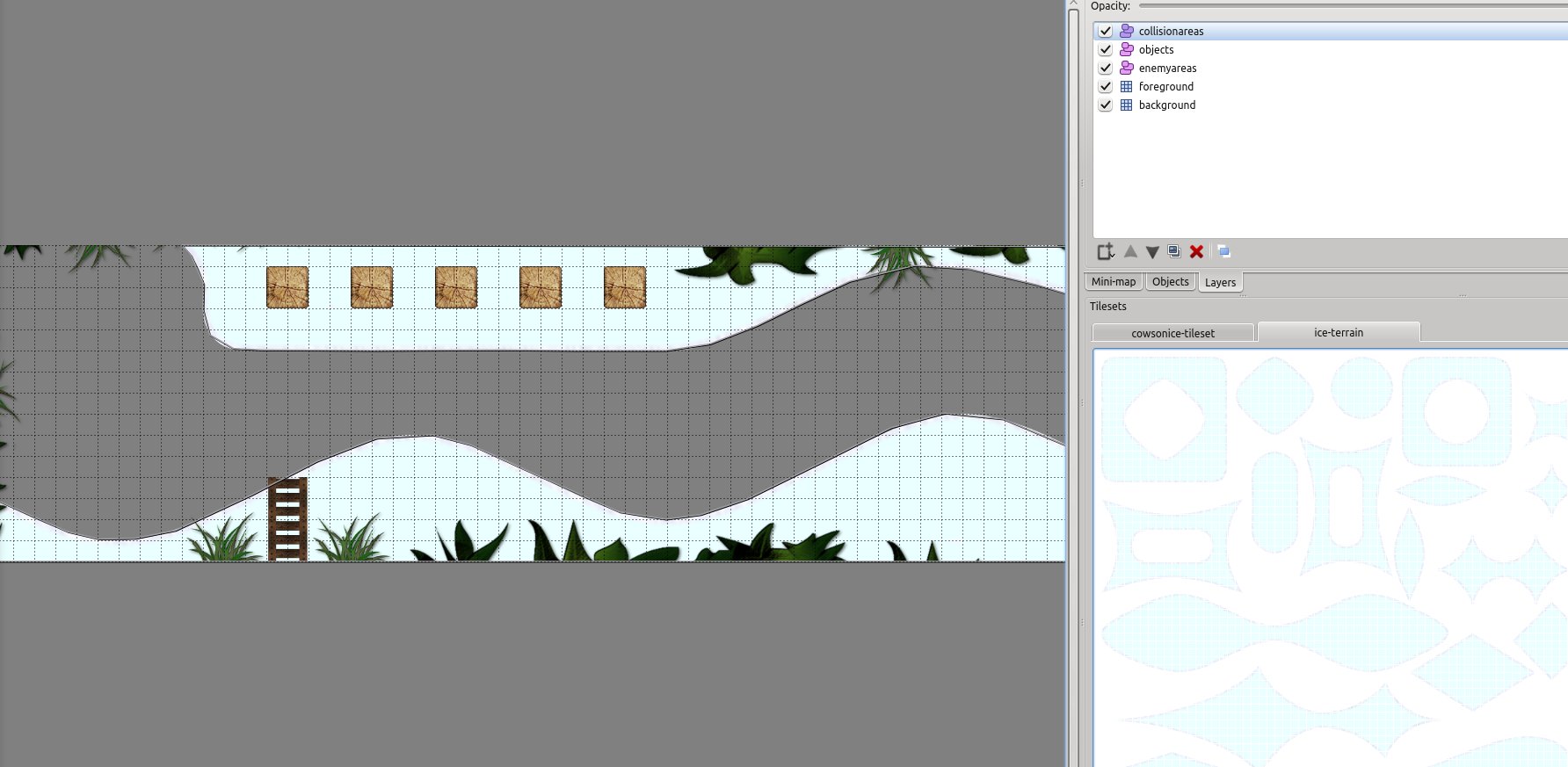Duplicate the selected layer icon
The image size is (1568, 767).
(1174, 252)
